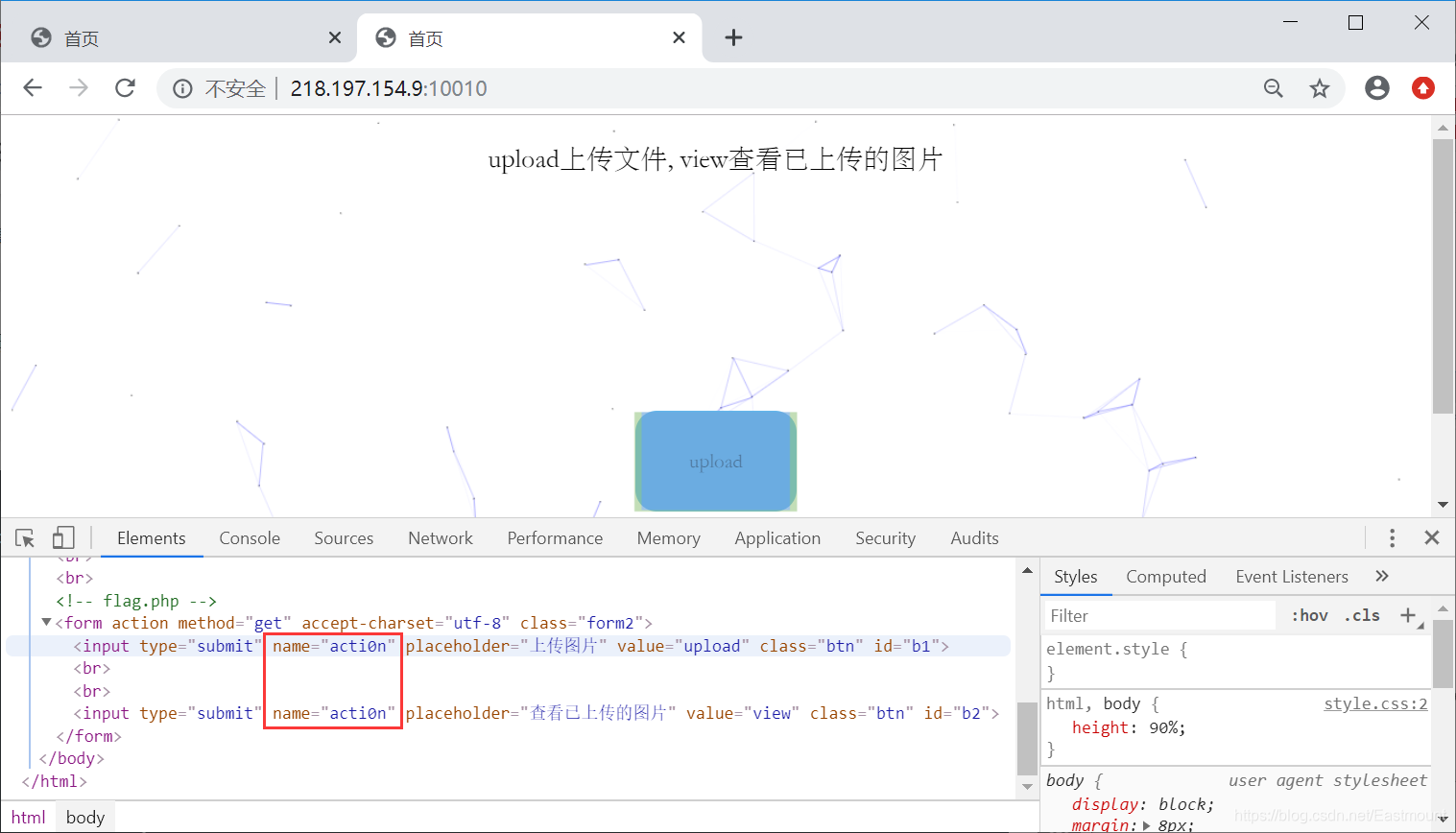
Task: Select the closing </body> tag line
Action: point(71,758)
